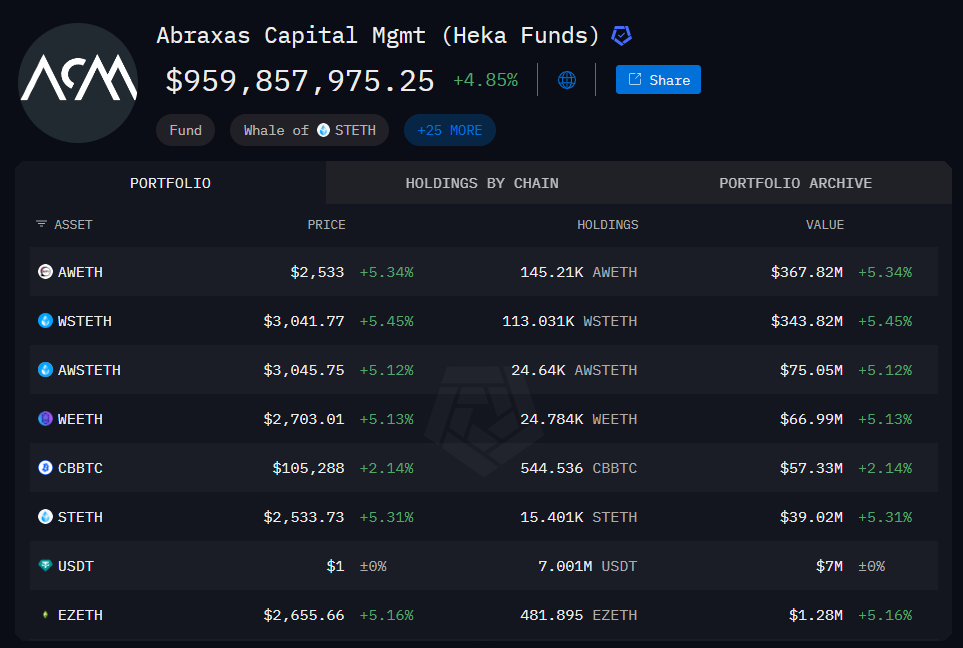Viewport: 963px width, 648px height.
Task: Click the CBBTC price $105,288
Action: pyautogui.click(x=308, y=468)
